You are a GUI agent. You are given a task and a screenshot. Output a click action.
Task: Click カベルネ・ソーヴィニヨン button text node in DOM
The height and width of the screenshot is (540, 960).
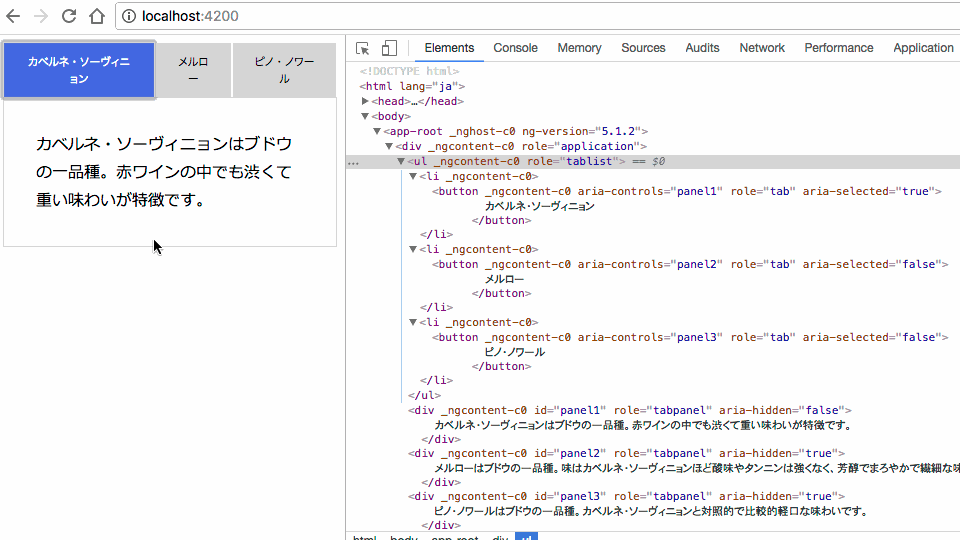pyautogui.click(x=540, y=206)
